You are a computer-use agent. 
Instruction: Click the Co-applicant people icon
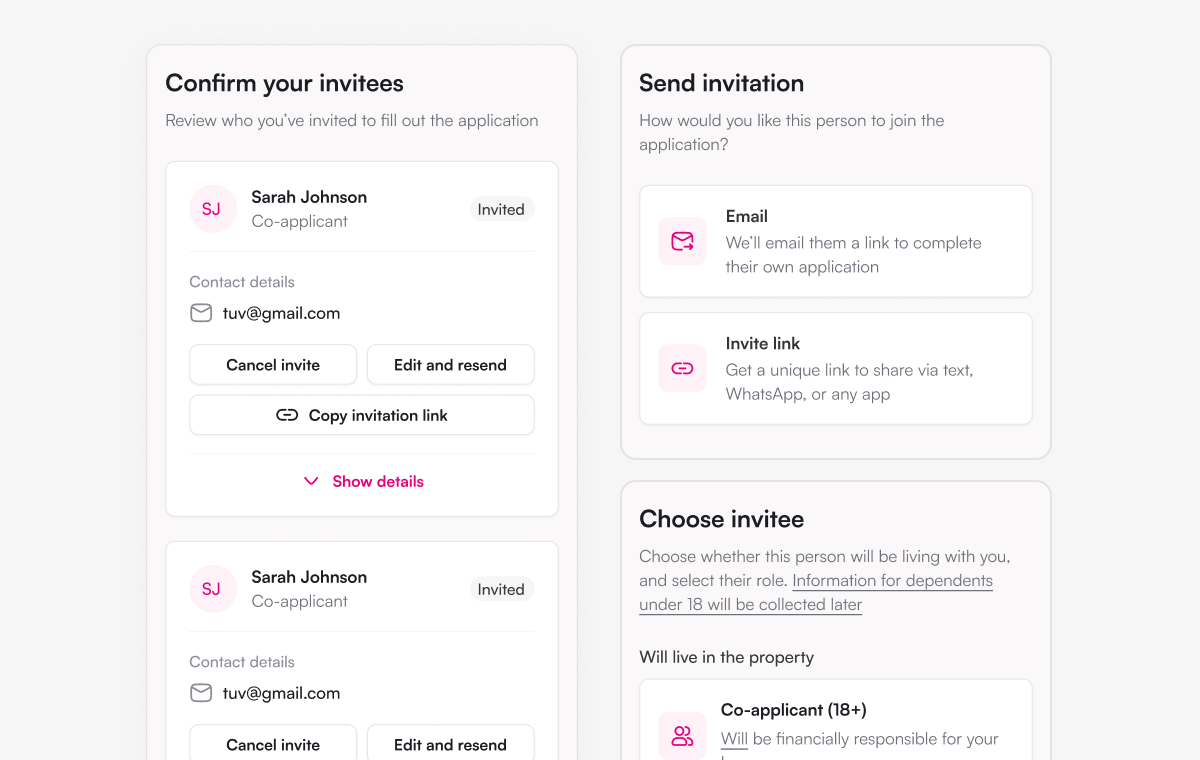[682, 736]
